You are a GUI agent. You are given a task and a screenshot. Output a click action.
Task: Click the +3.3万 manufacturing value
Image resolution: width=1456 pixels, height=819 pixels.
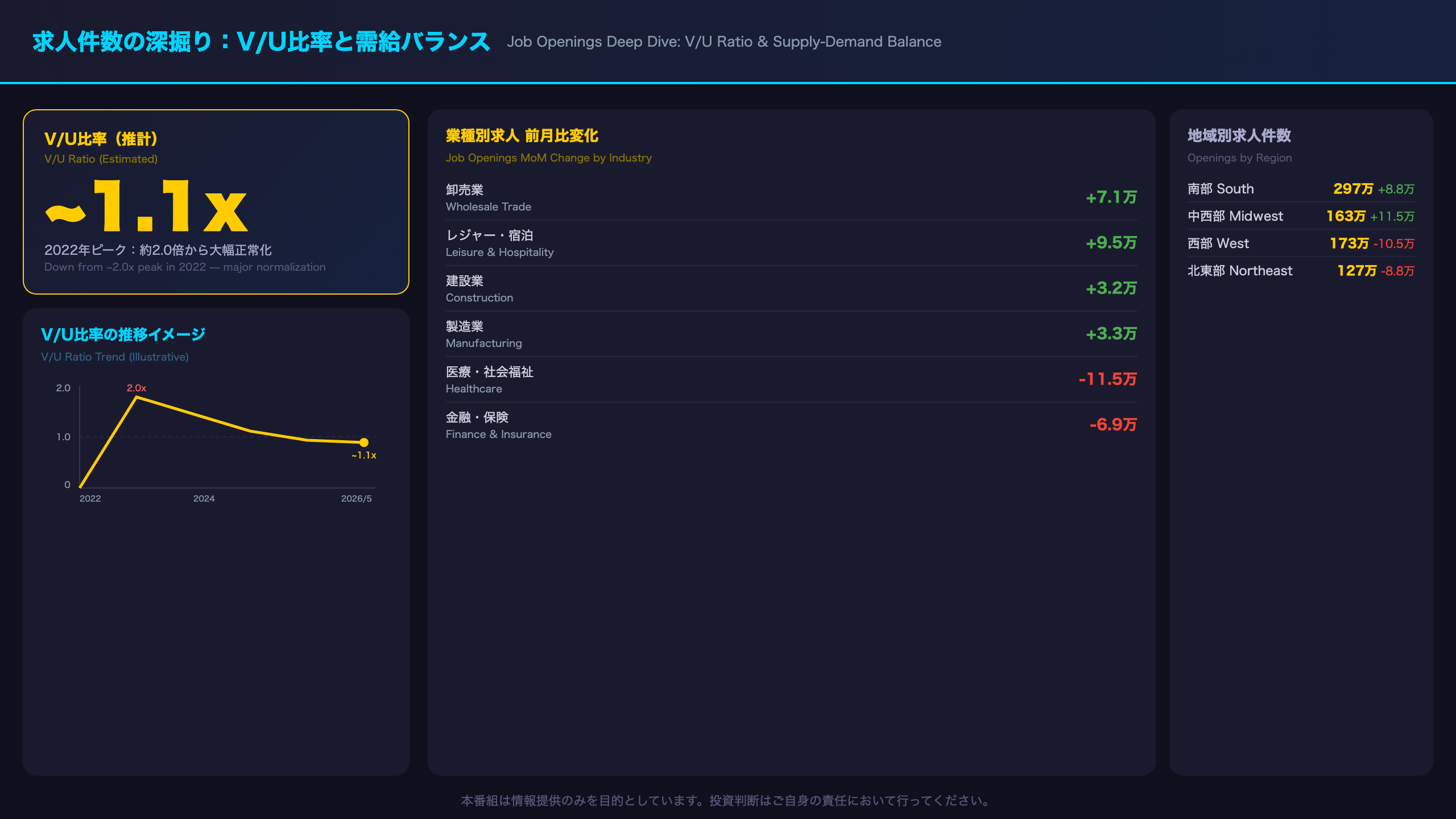click(1111, 334)
